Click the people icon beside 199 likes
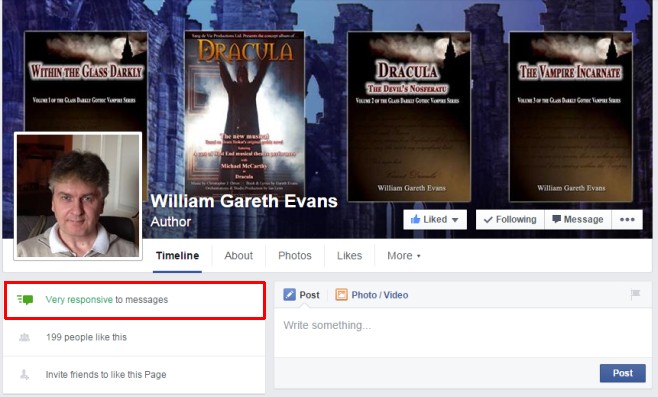Screen dimensions: 658x397 point(25,337)
